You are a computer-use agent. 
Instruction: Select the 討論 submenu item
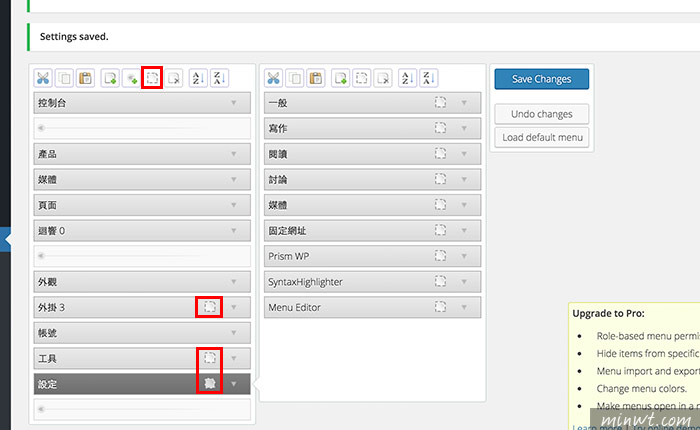(373, 180)
